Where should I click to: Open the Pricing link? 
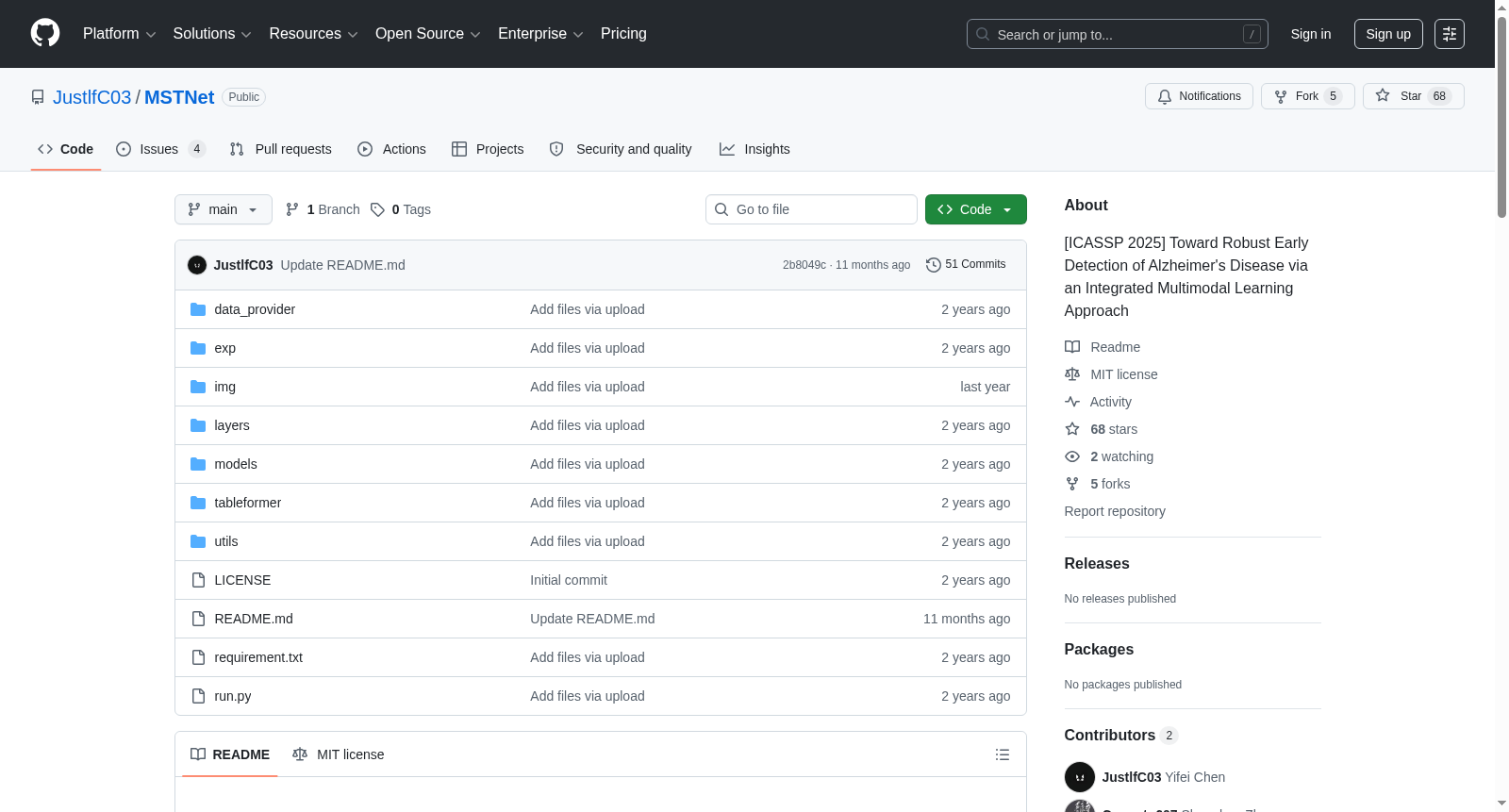pos(623,34)
